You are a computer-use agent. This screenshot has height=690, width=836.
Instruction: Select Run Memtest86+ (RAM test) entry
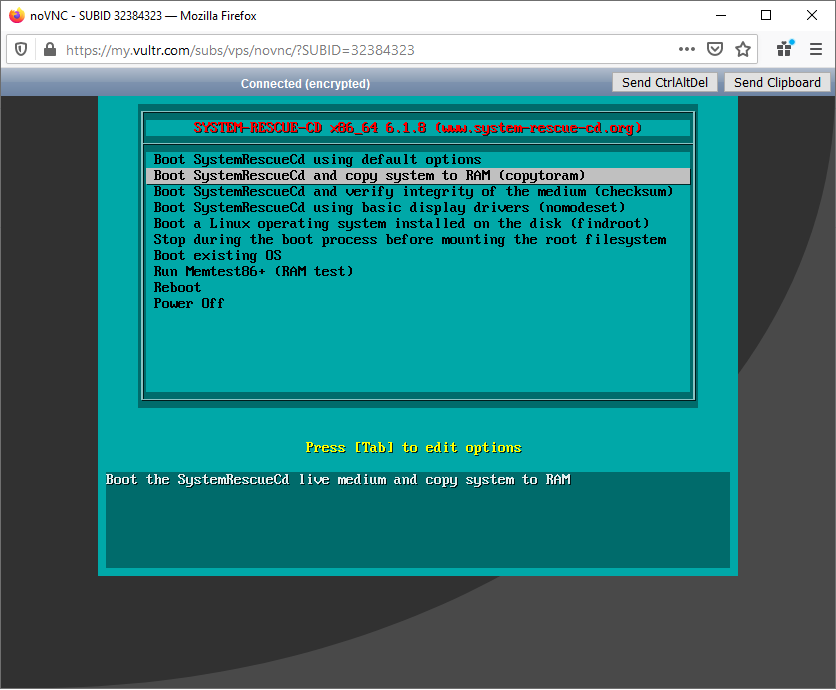click(419, 271)
